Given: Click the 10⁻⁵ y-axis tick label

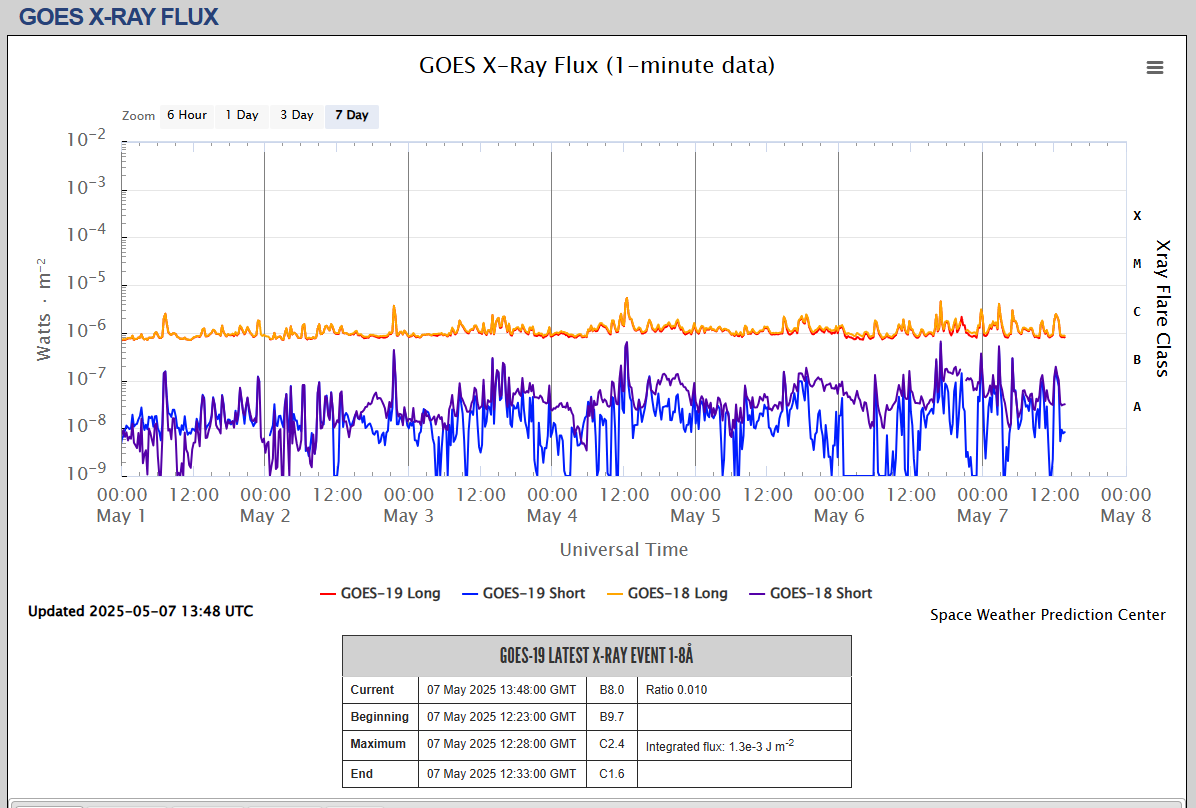Looking at the screenshot, I should coord(86,282).
